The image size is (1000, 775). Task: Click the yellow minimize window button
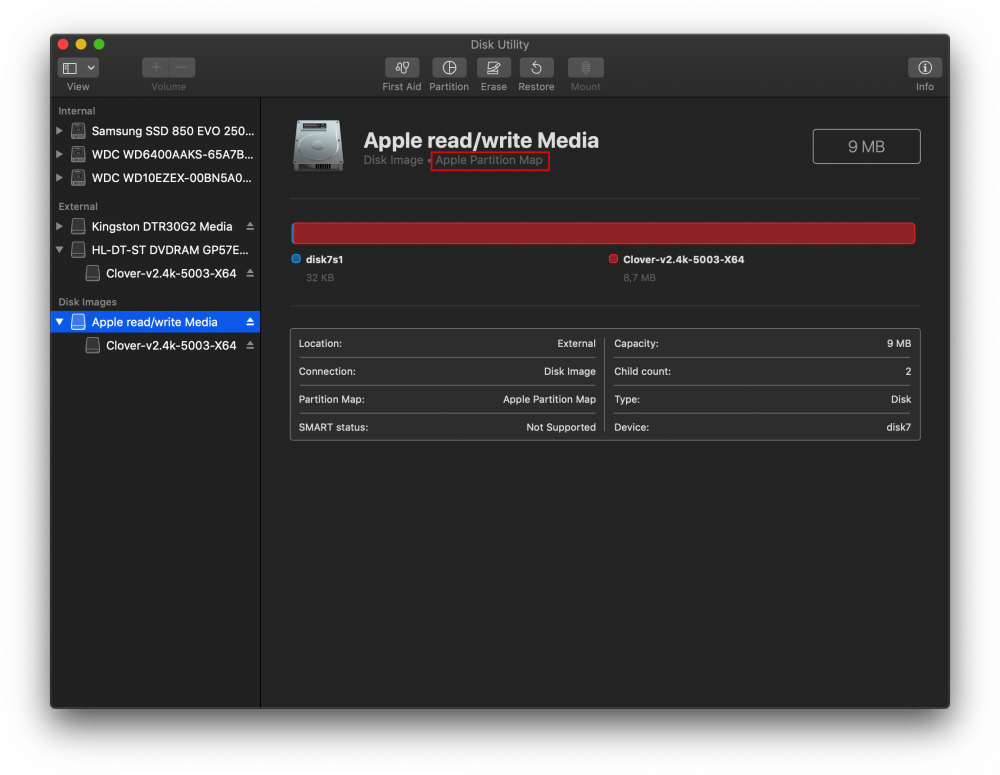(81, 44)
